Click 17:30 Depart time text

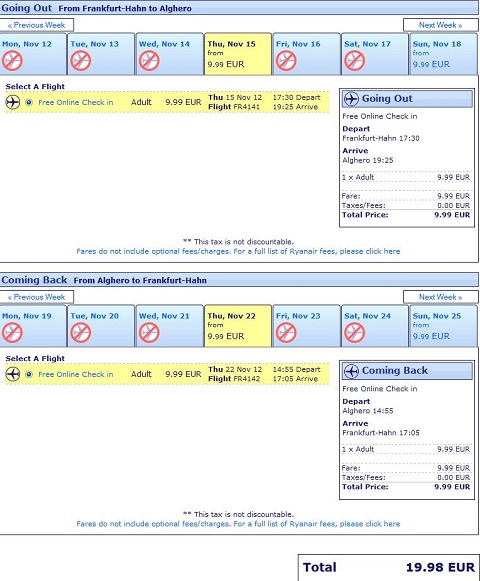[x=297, y=97]
